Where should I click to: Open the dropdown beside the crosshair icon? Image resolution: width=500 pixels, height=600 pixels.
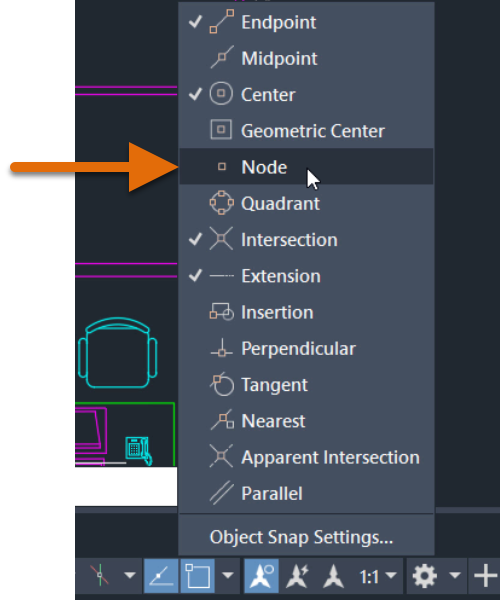click(x=130, y=576)
